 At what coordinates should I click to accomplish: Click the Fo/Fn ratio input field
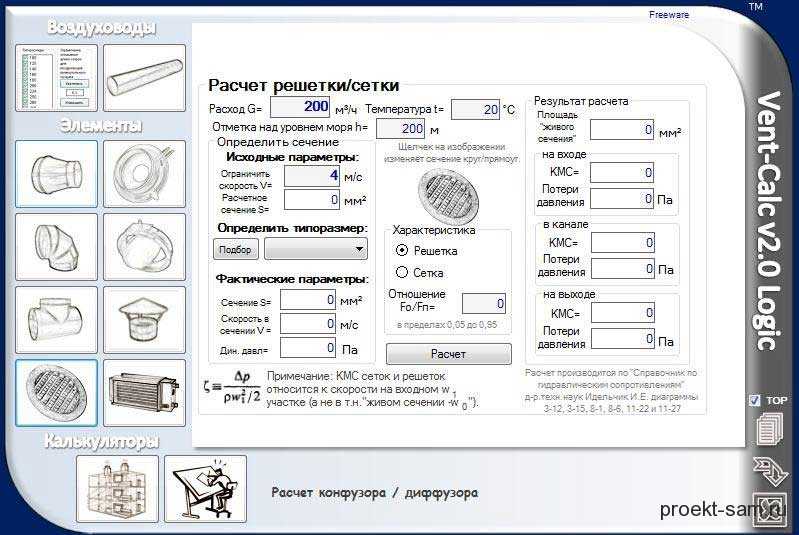tap(484, 304)
